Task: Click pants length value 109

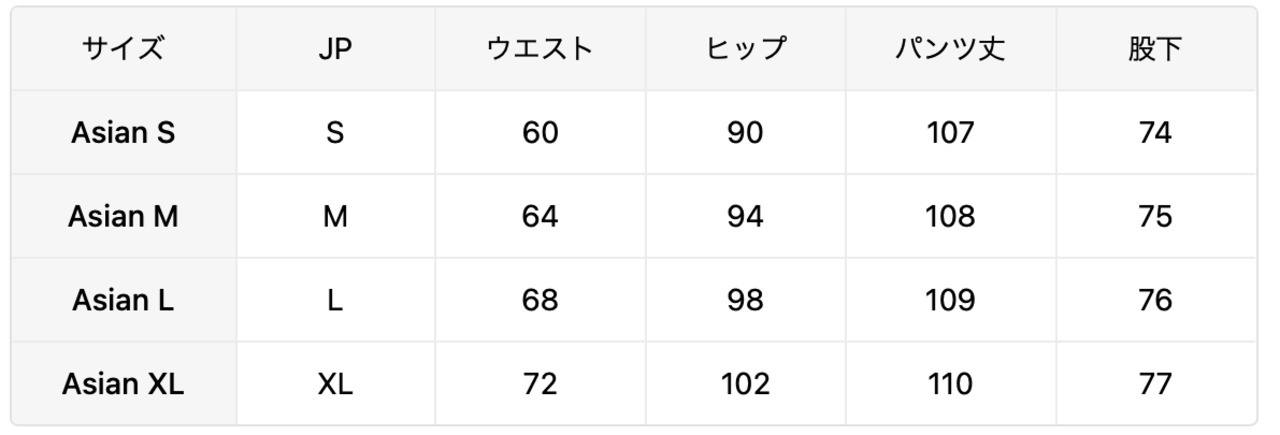Action: point(950,300)
